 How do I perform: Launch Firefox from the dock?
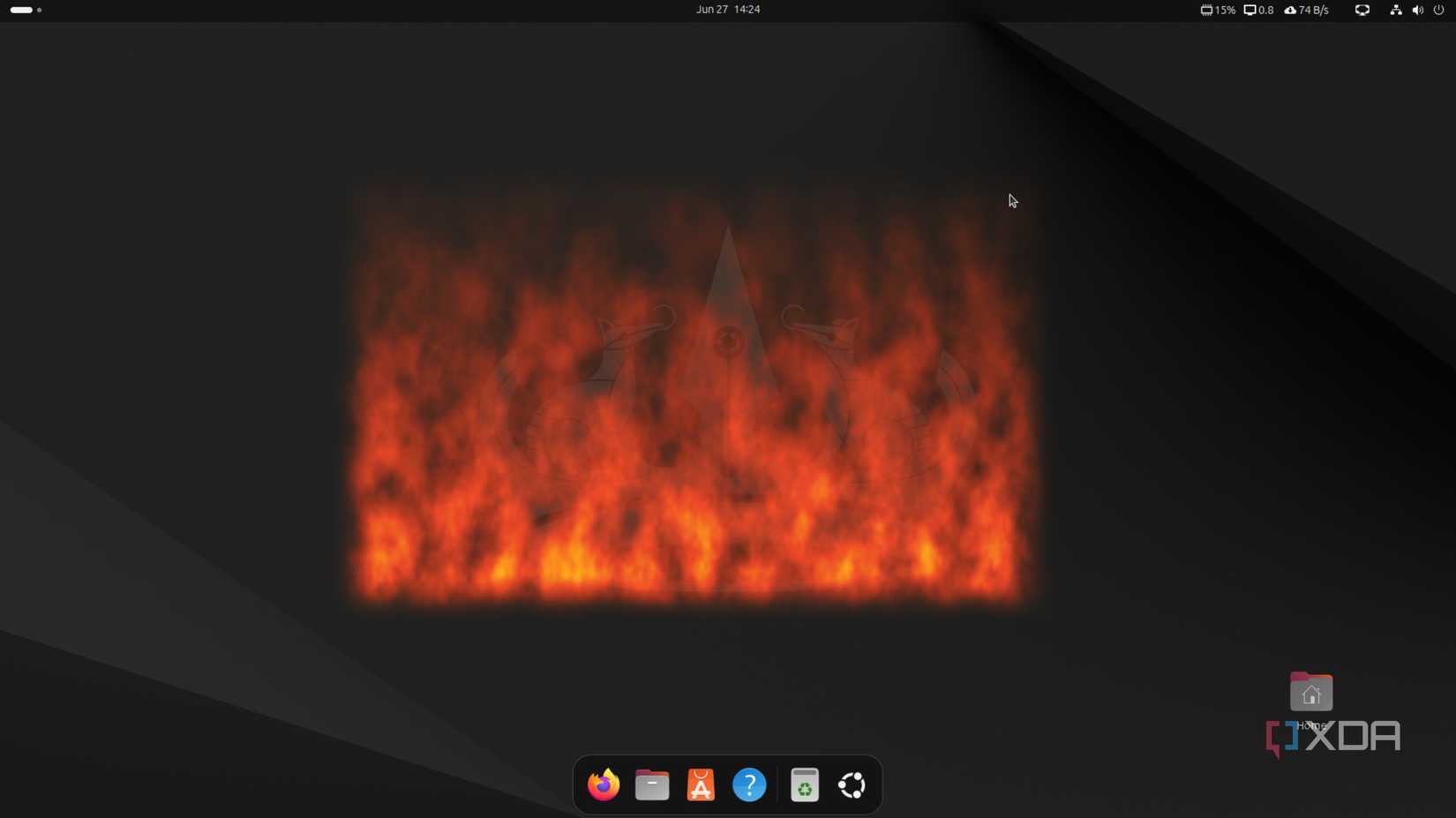tap(604, 784)
